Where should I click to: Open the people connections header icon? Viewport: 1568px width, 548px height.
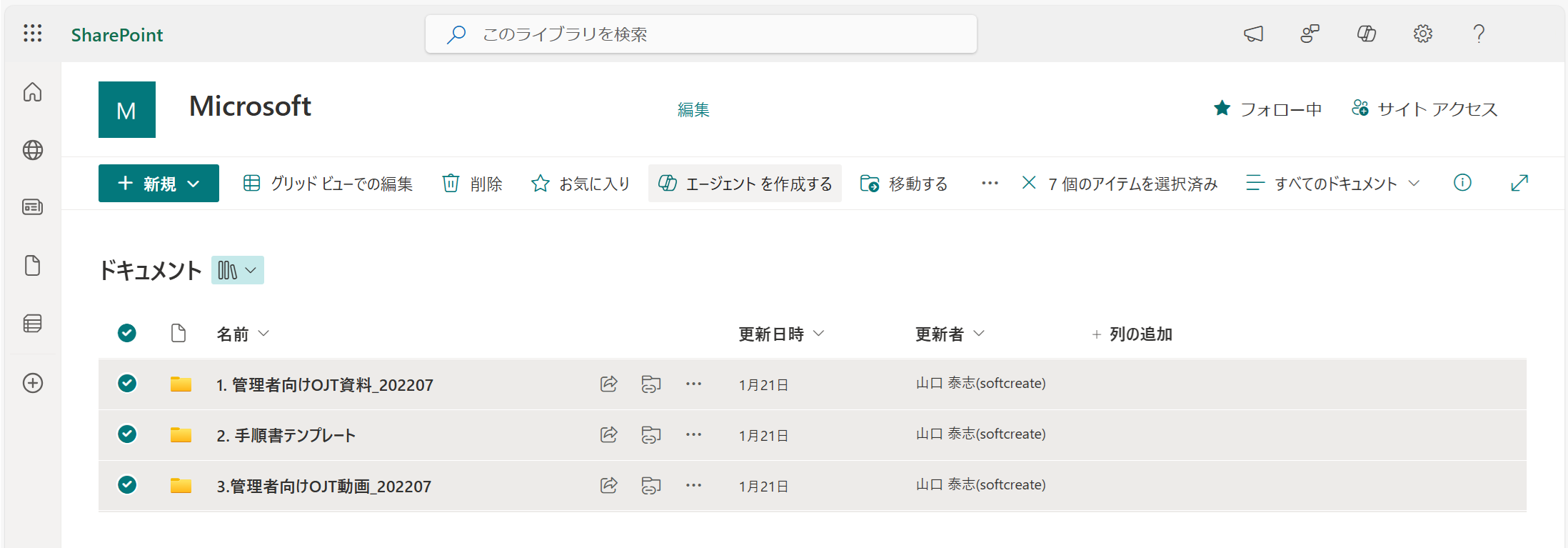click(1310, 34)
